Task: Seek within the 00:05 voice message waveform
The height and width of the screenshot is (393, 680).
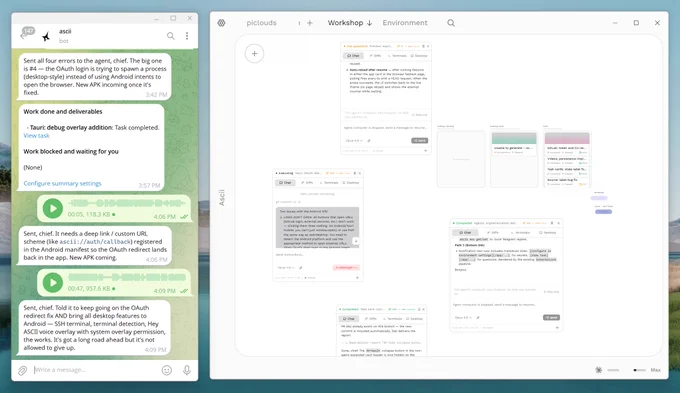Action: point(127,203)
